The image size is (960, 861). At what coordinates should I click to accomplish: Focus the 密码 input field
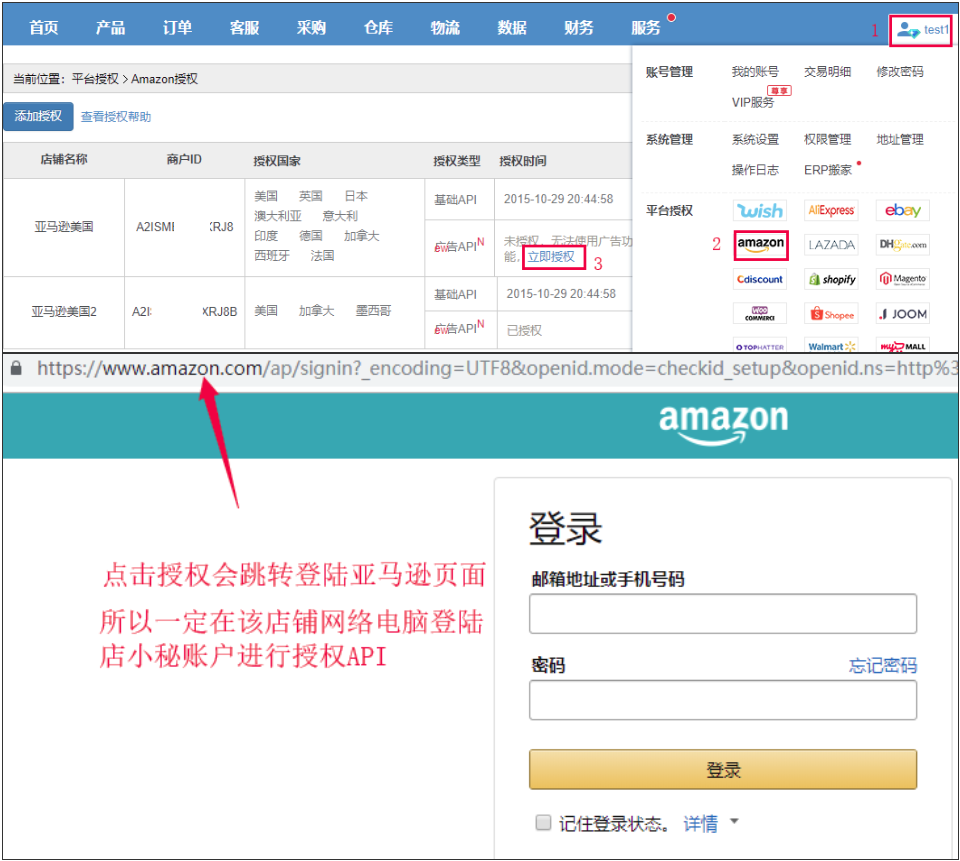coord(722,699)
